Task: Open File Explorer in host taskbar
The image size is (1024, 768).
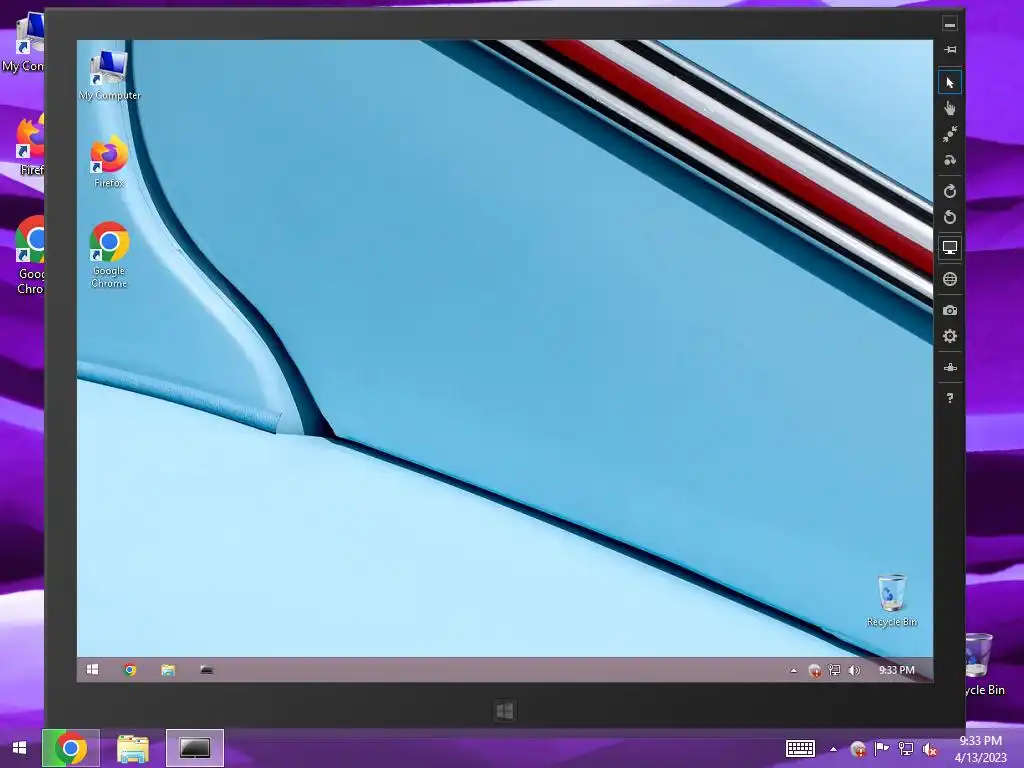Action: pos(133,748)
